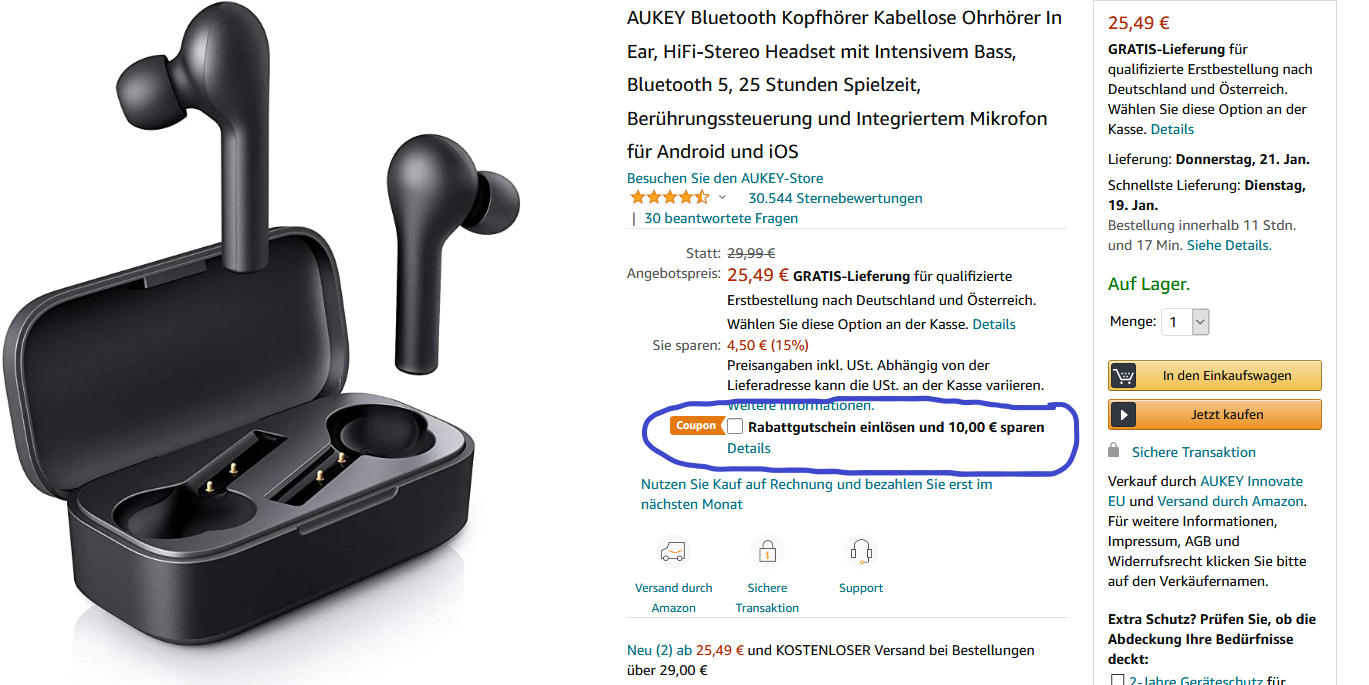Image resolution: width=1369 pixels, height=685 pixels.
Task: Click the orange Coupon badge
Action: pos(696,426)
